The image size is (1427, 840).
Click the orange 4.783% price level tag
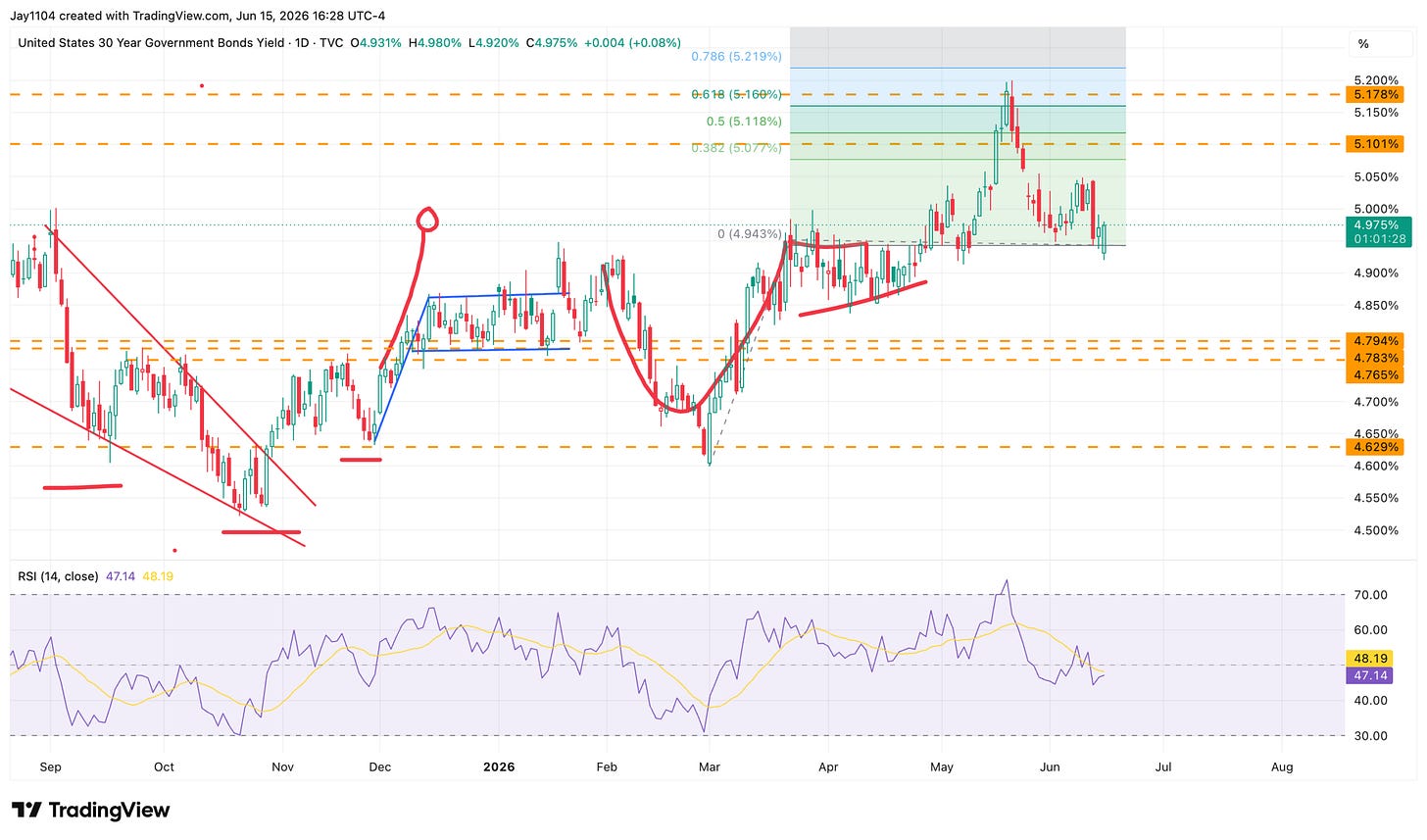[x=1377, y=358]
